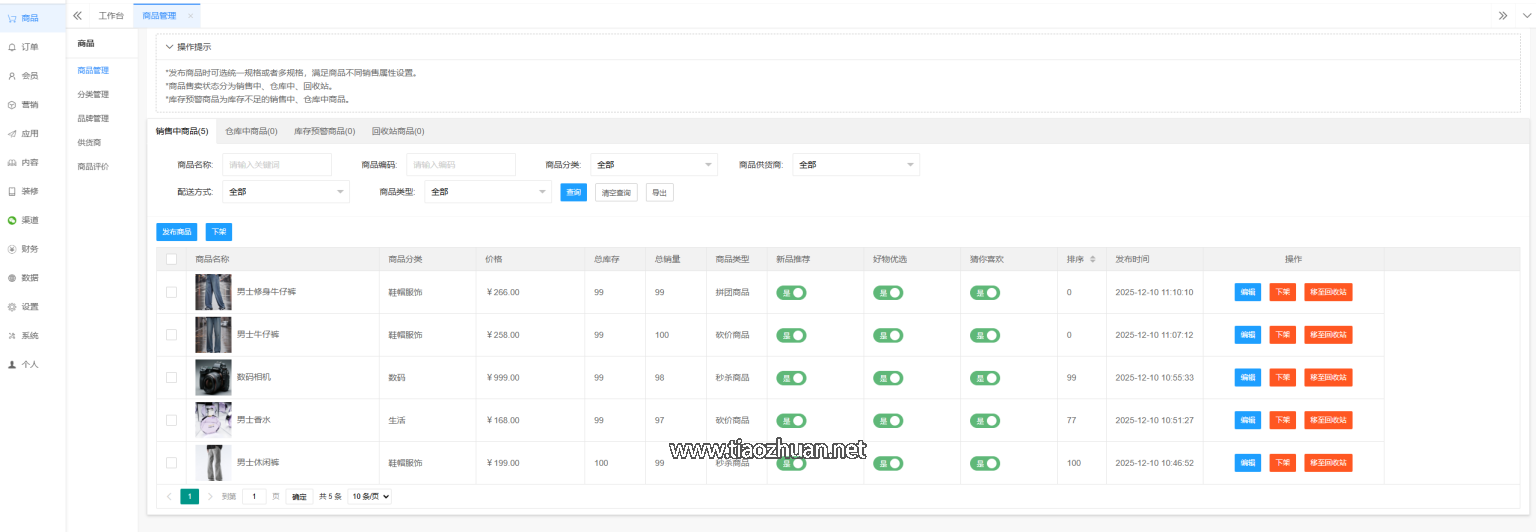Click the 男士休闲裤 product thumbnail

(x=213, y=463)
